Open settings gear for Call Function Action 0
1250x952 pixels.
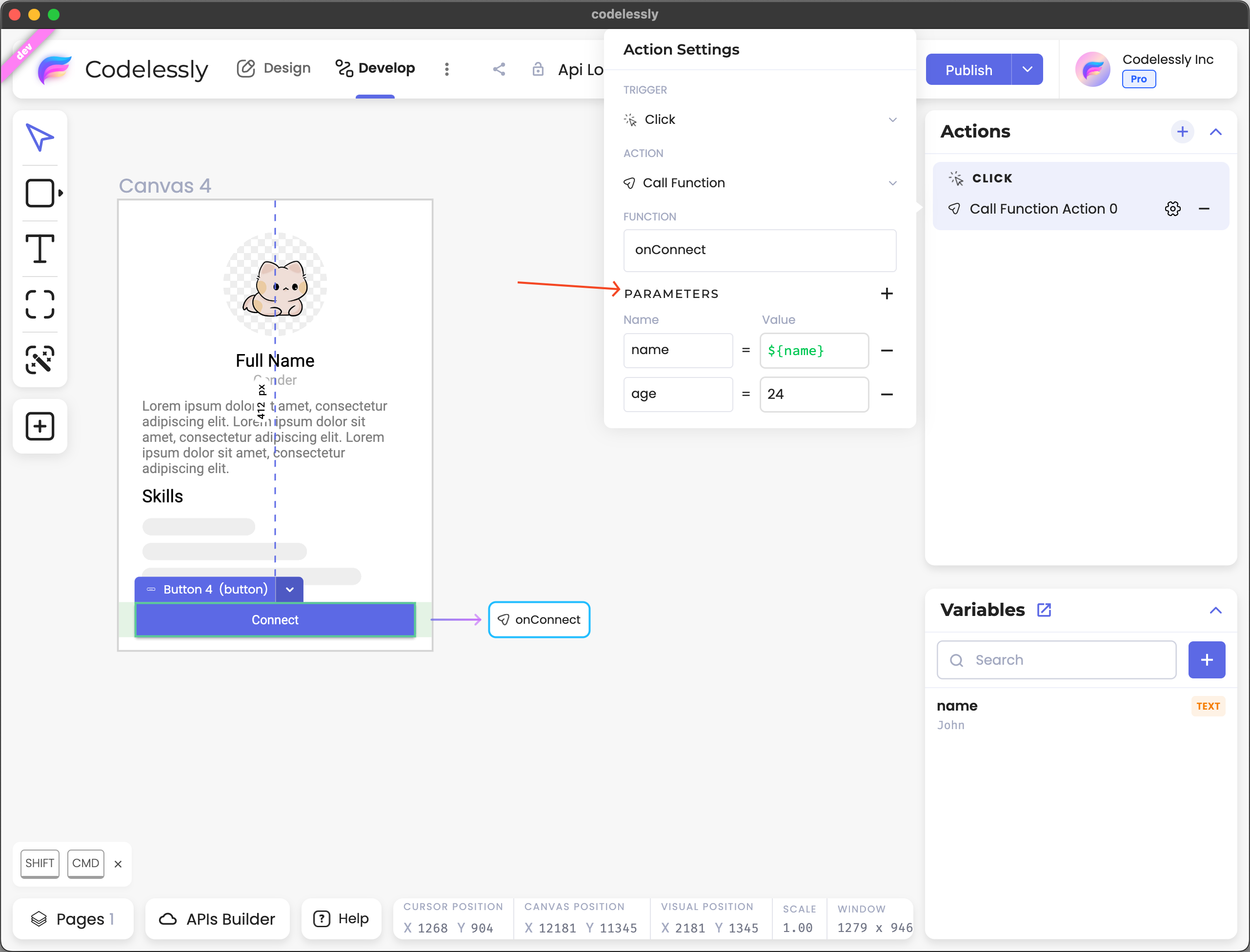1172,209
